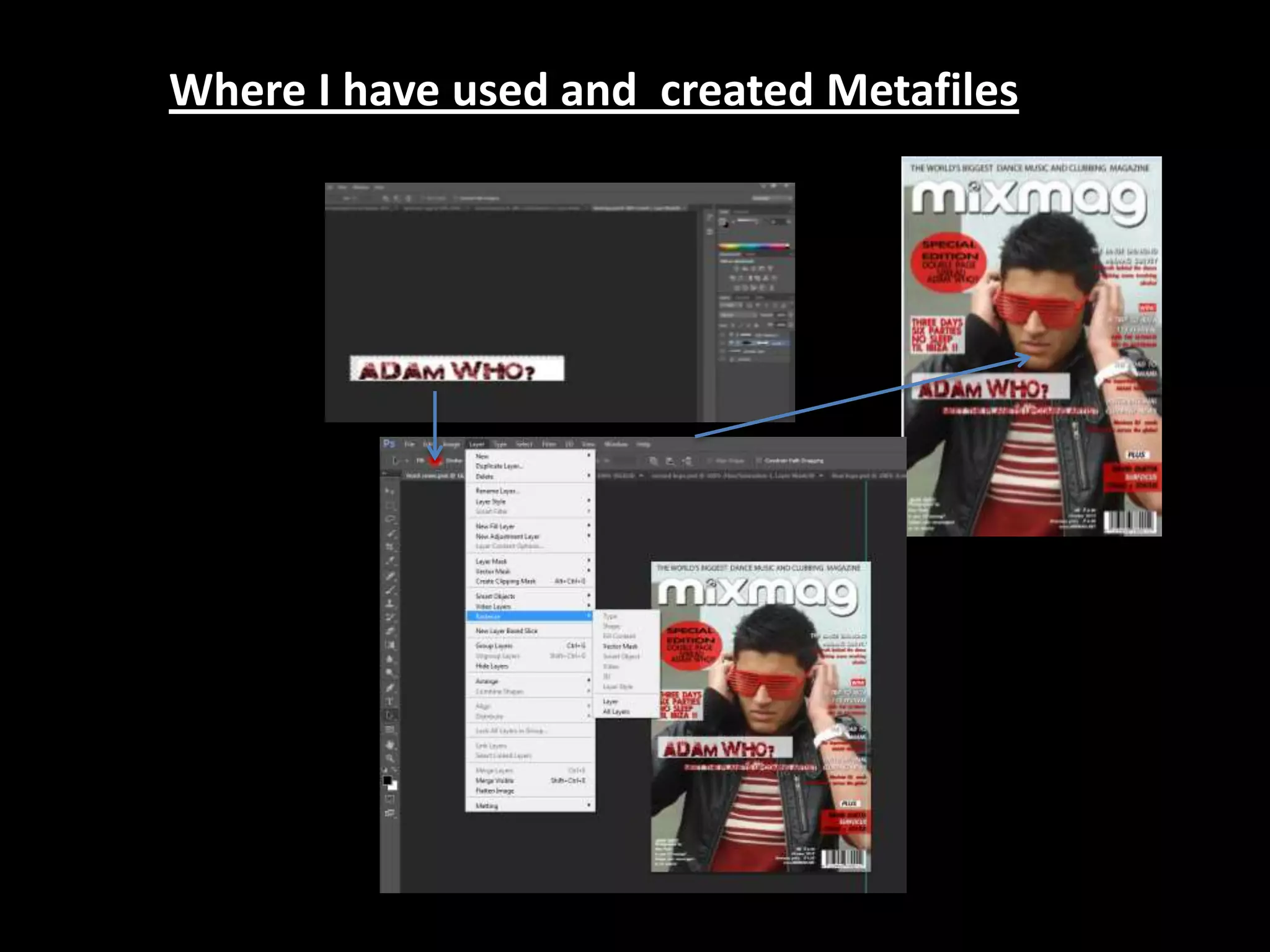Choose Flatten Image
1270x952 pixels.
click(x=530, y=791)
